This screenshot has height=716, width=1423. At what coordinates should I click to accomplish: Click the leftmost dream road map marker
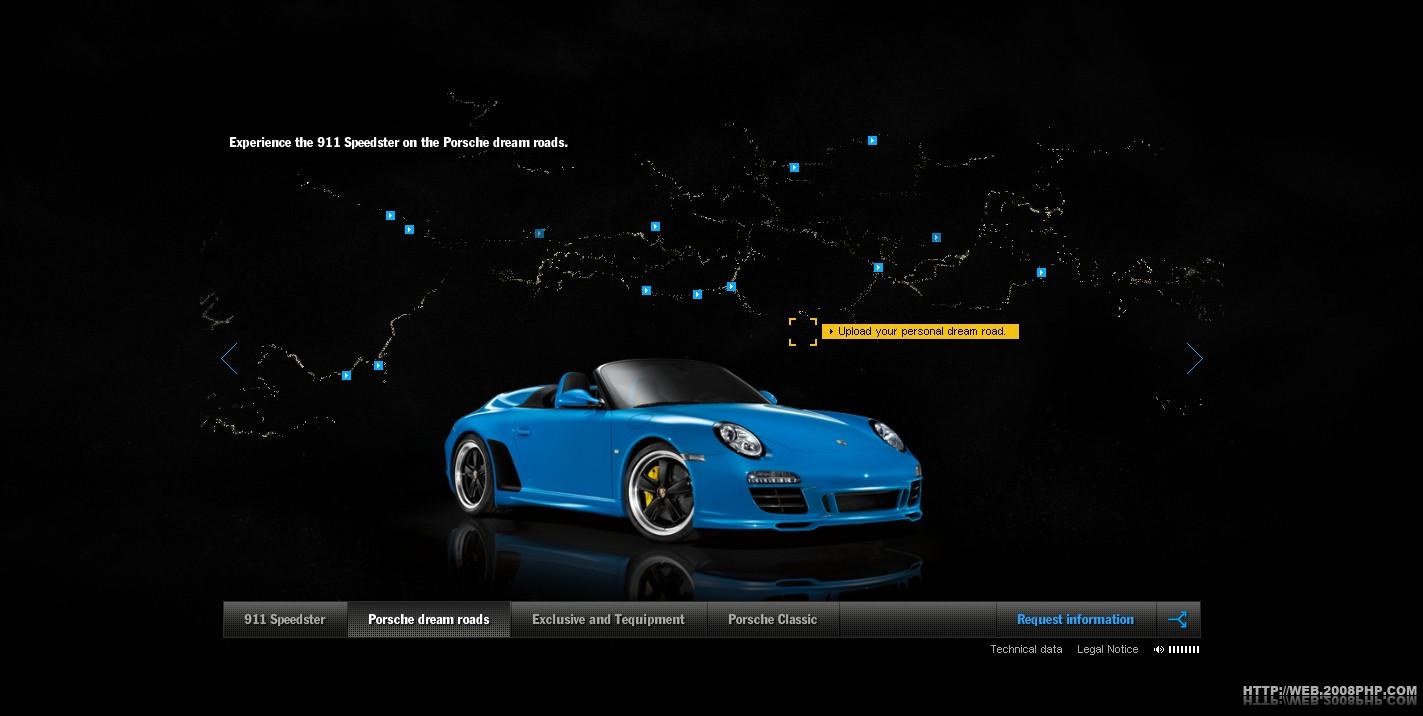pyautogui.click(x=346, y=376)
